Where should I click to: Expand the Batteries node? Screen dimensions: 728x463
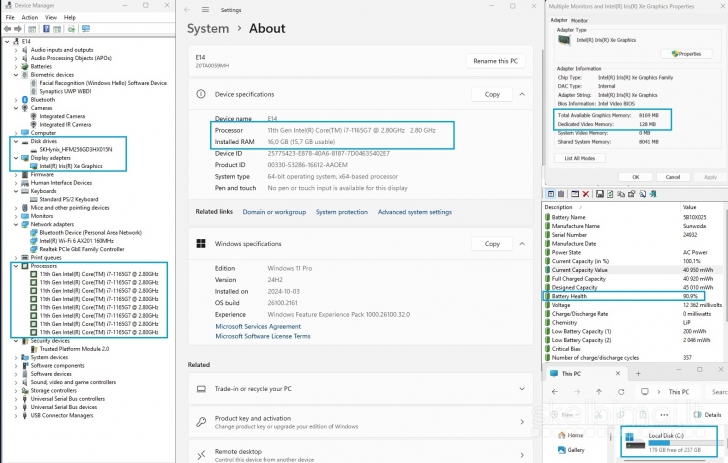pyautogui.click(x=16, y=66)
